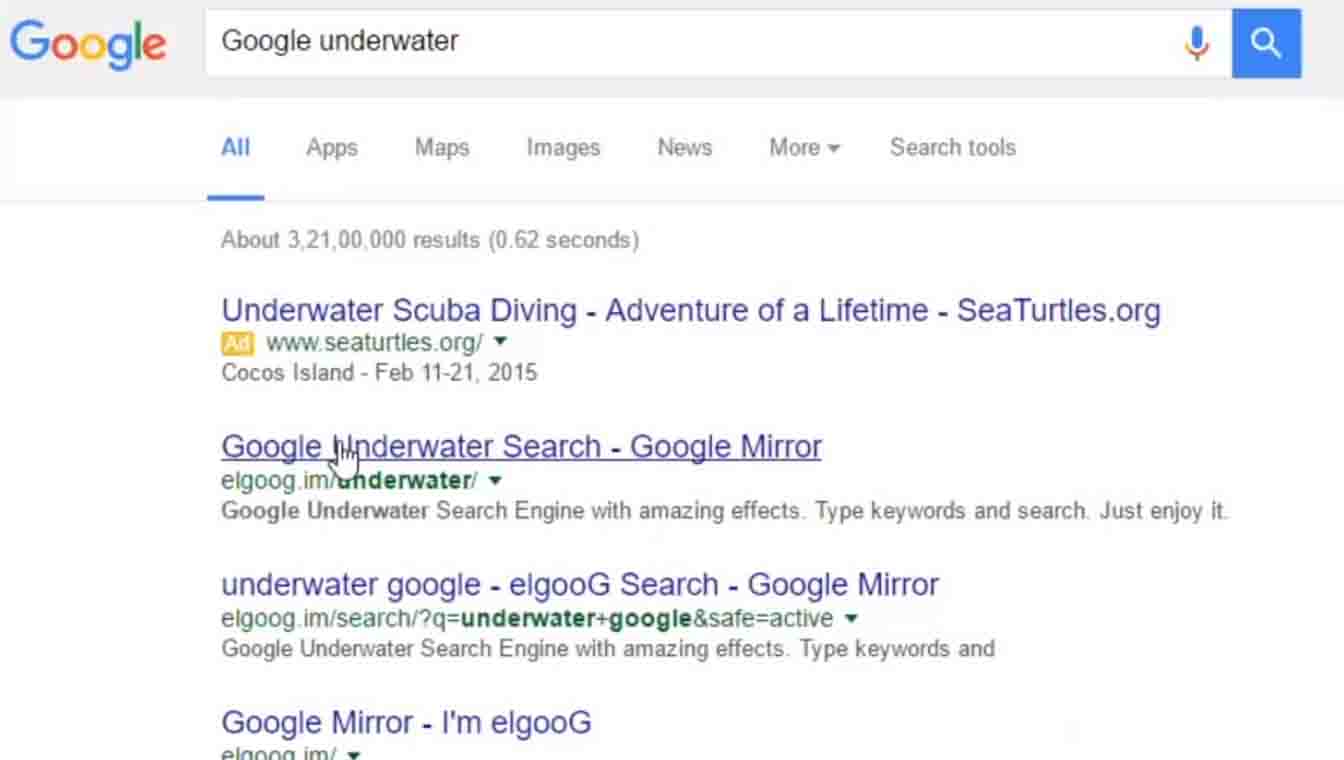
Task: Click the Google logo
Action: [x=88, y=43]
